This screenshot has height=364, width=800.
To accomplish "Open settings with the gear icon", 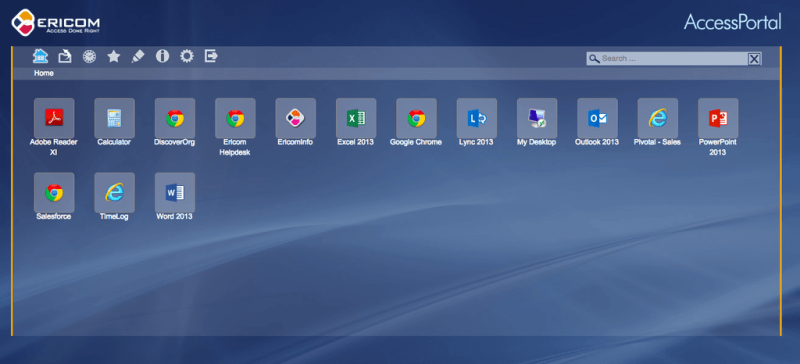I will coord(187,56).
